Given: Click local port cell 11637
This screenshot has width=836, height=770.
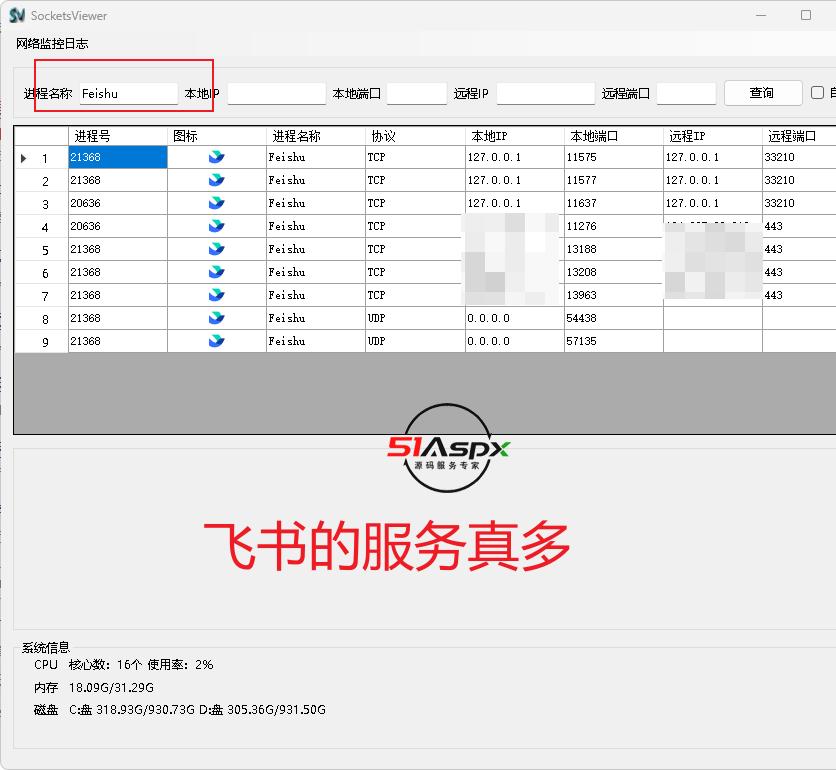Looking at the screenshot, I should point(614,203).
